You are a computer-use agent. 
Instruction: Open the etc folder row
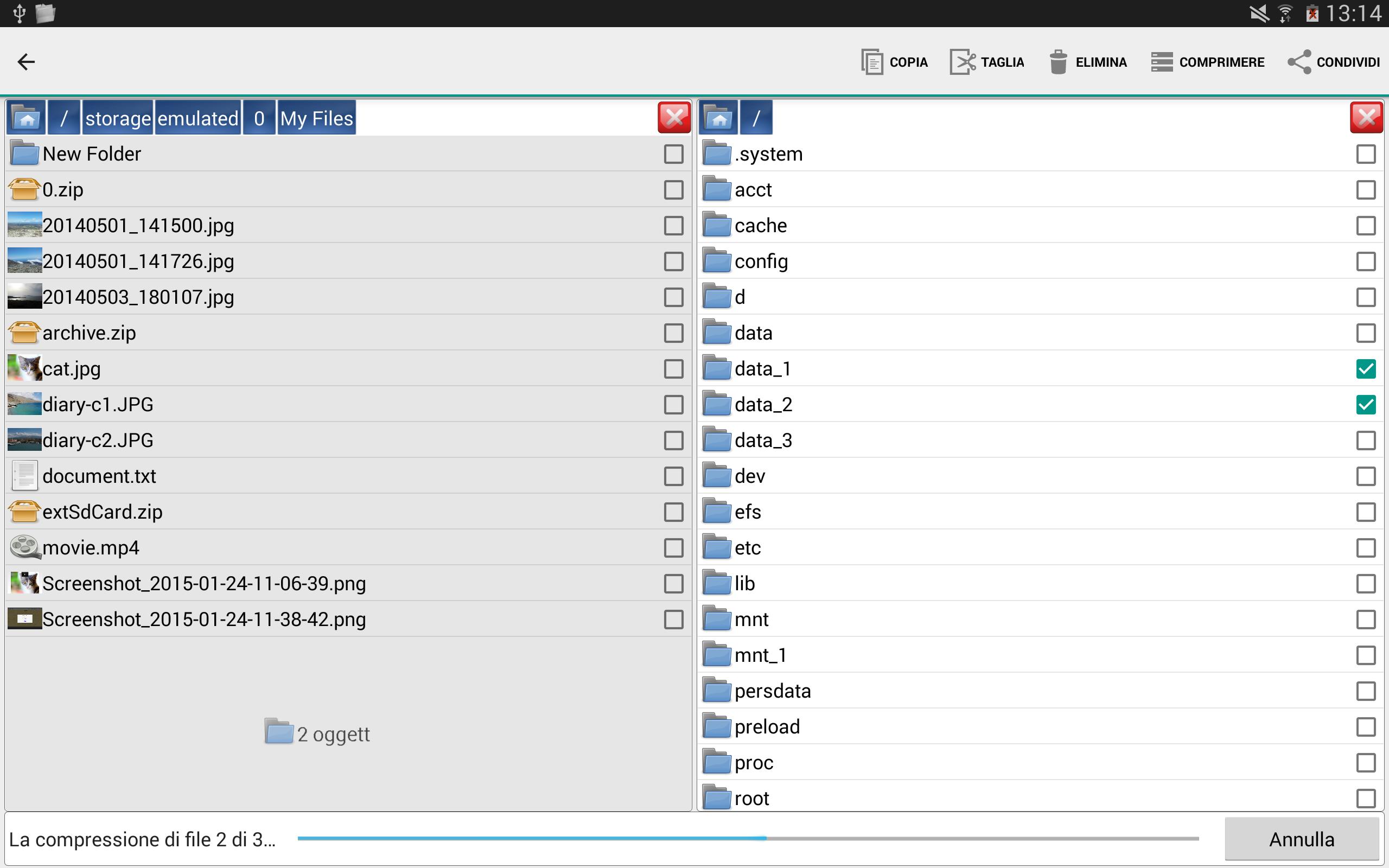click(x=1040, y=547)
